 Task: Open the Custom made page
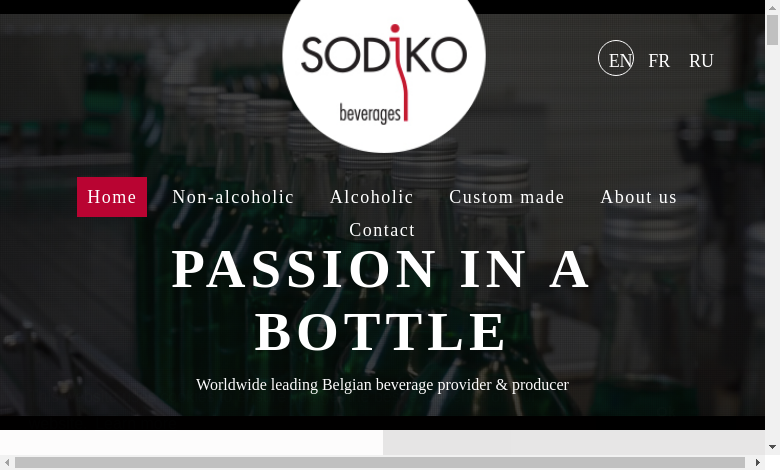point(507,197)
